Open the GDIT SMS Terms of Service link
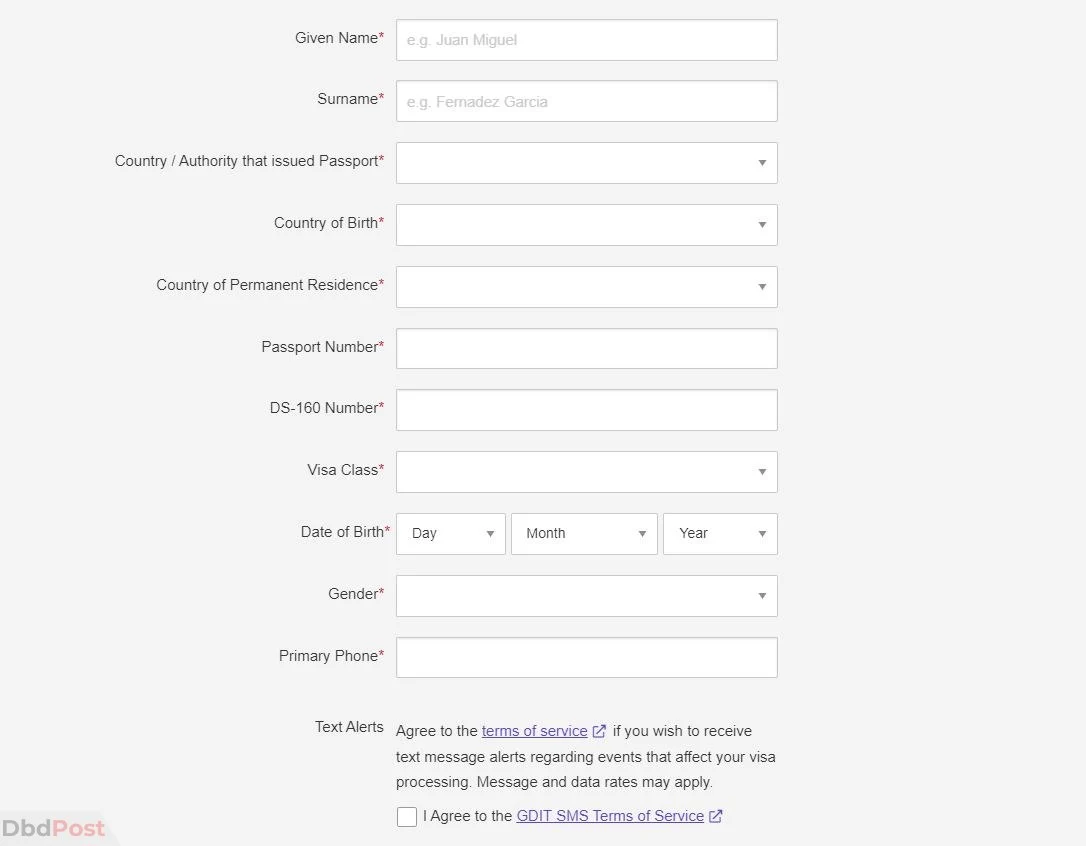Viewport: 1086px width, 846px height. [x=609, y=816]
